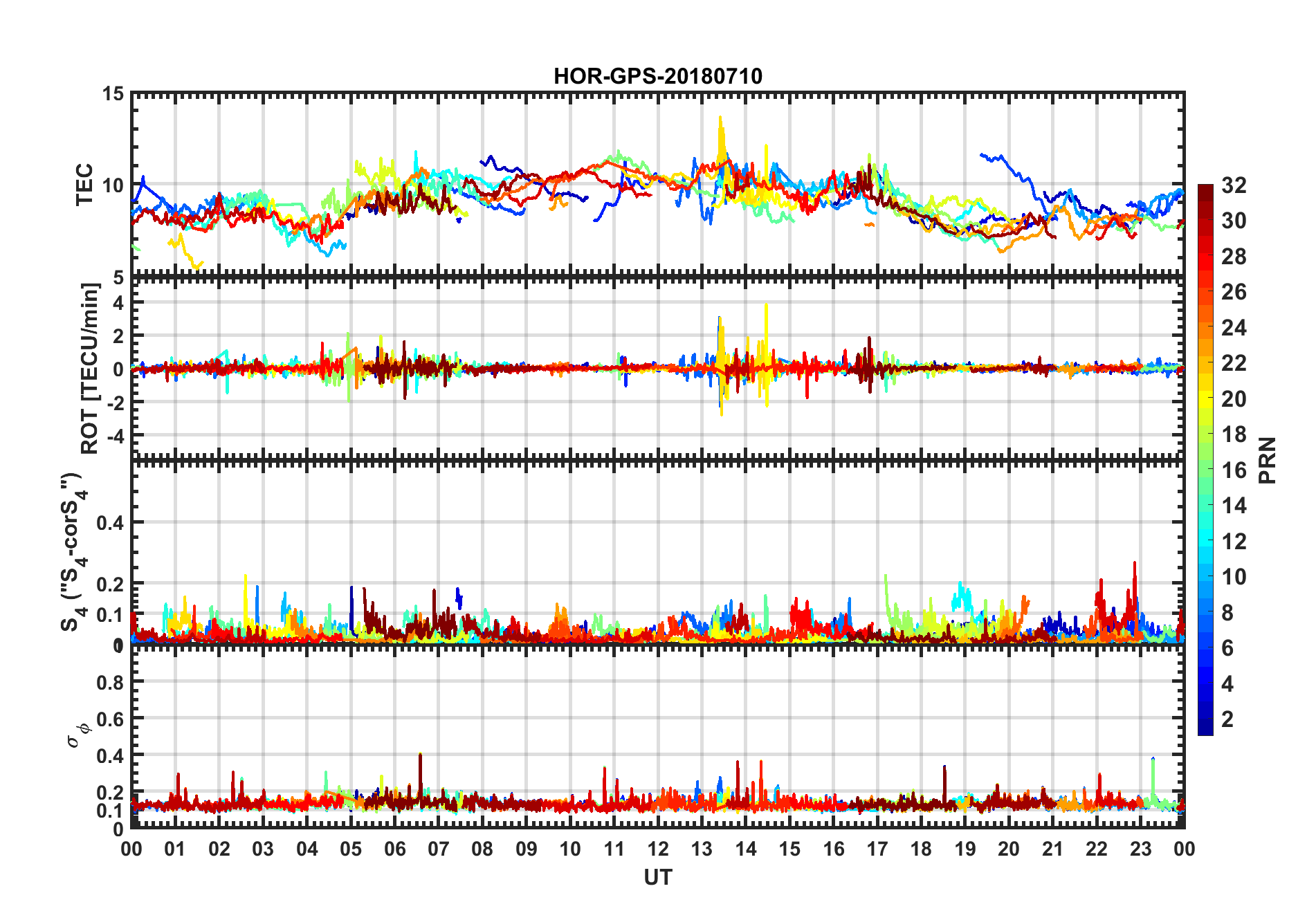Viewport: 1316px width, 920px height.
Task: Click the 12 tick on UT axis
Action: click(658, 849)
